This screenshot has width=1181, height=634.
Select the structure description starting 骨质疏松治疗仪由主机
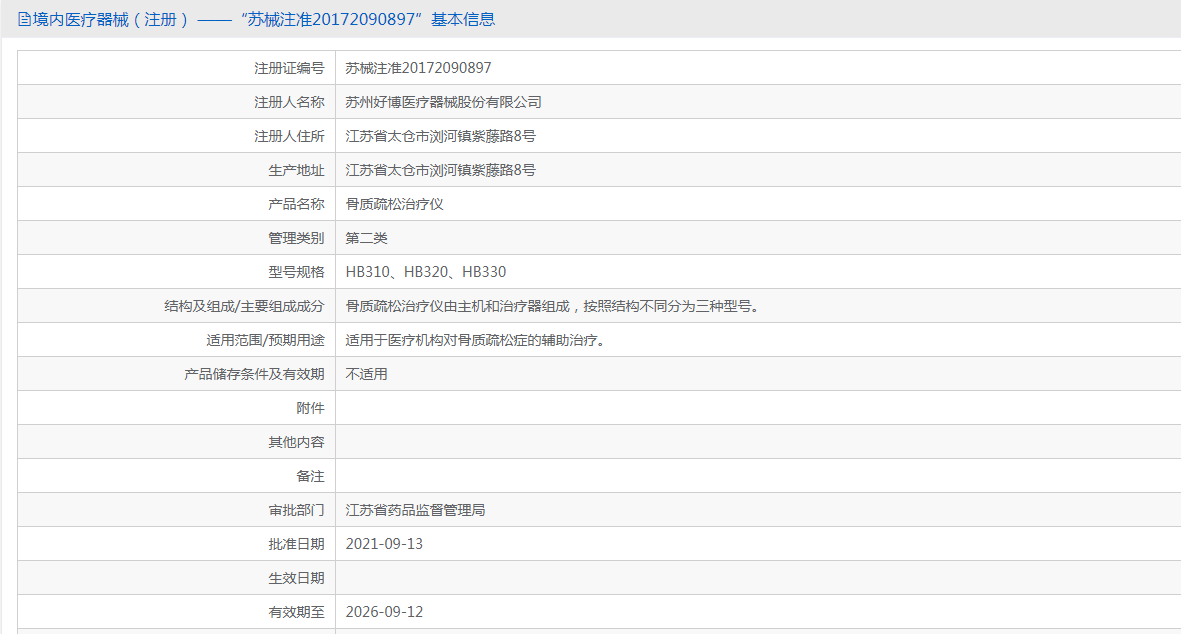[x=552, y=306]
